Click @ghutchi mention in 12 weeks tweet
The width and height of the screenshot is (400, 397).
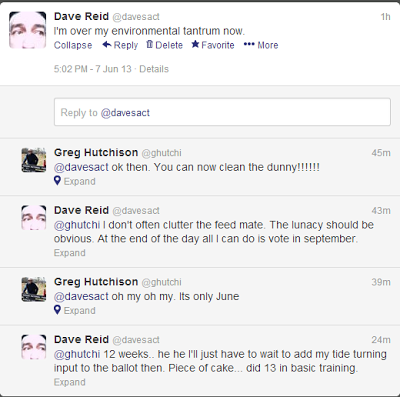(77, 354)
